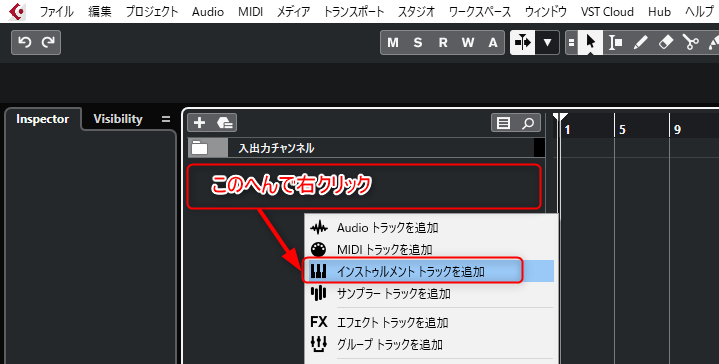Toggle global Solo S button

coord(418,43)
